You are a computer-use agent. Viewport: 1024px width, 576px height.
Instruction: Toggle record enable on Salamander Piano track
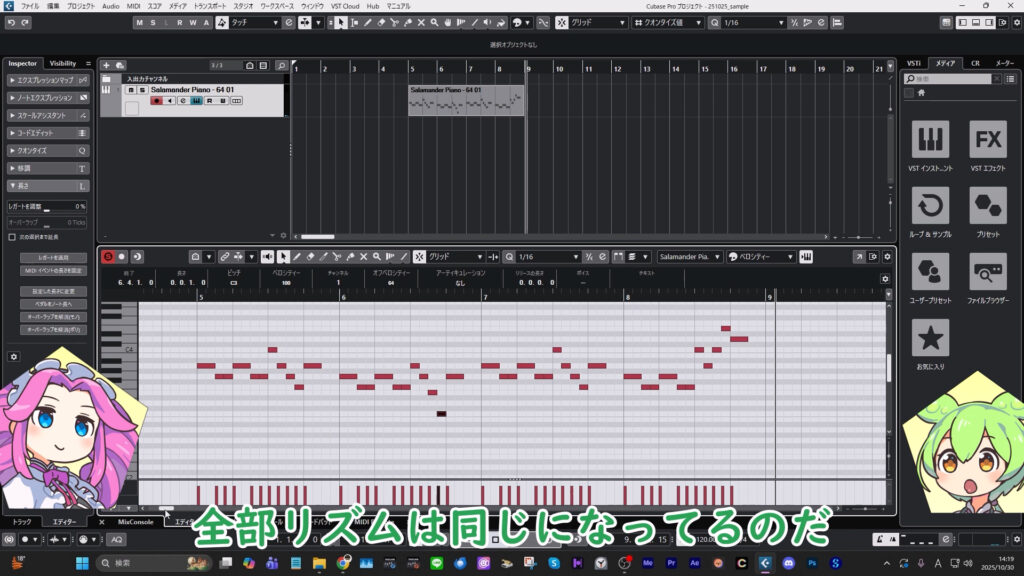pyautogui.click(x=156, y=100)
